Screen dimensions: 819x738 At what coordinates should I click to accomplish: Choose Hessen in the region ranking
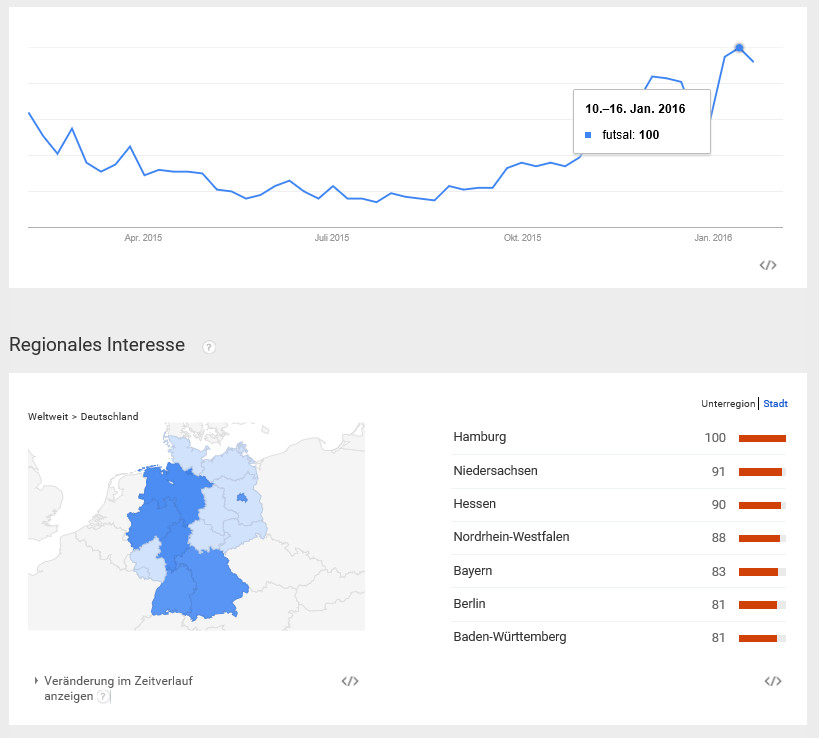474,504
